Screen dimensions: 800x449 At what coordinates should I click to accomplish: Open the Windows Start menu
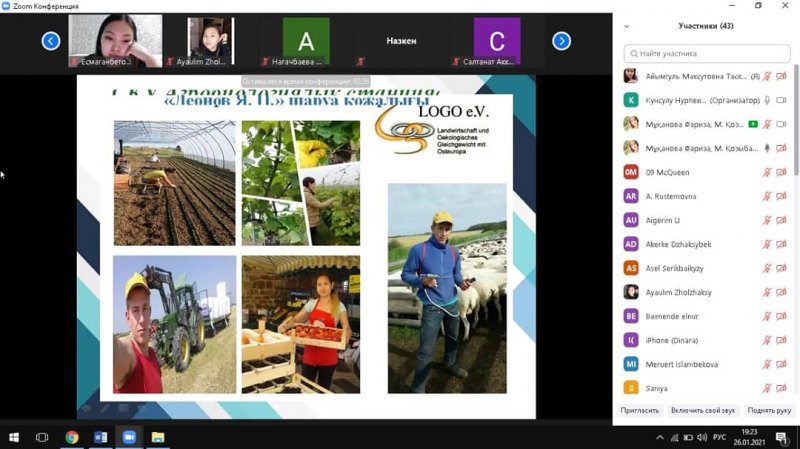(14, 437)
